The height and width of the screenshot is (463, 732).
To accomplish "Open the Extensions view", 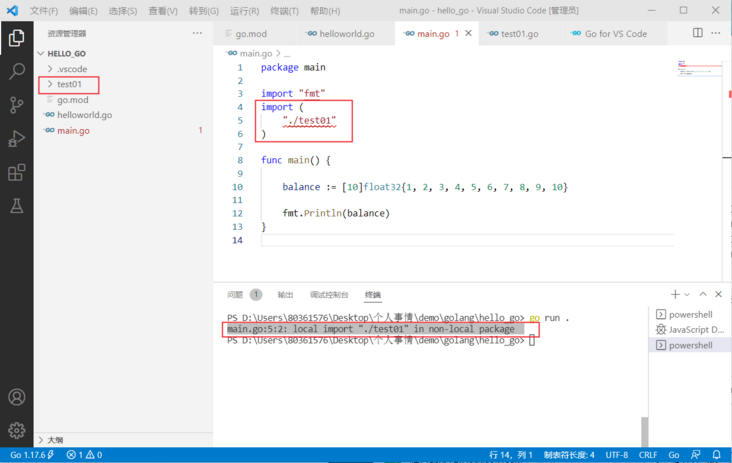I will 16,172.
